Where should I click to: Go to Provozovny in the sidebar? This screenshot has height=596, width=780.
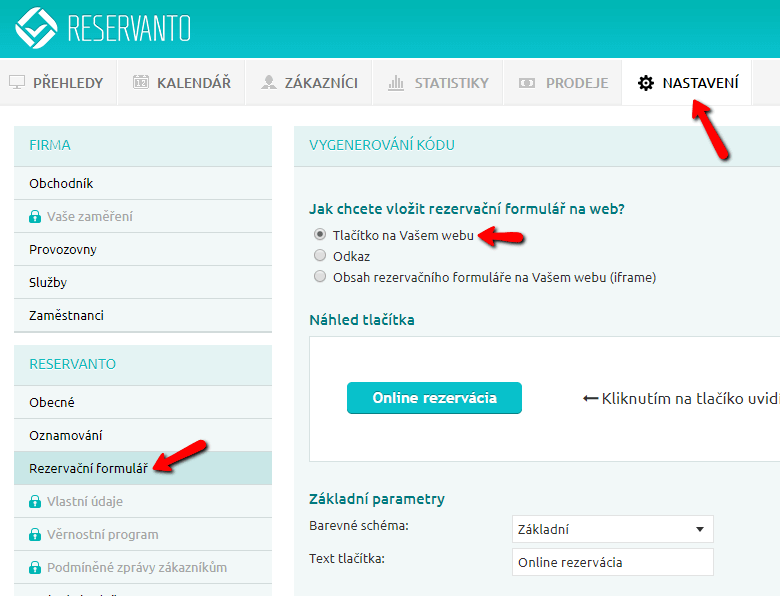pyautogui.click(x=143, y=249)
